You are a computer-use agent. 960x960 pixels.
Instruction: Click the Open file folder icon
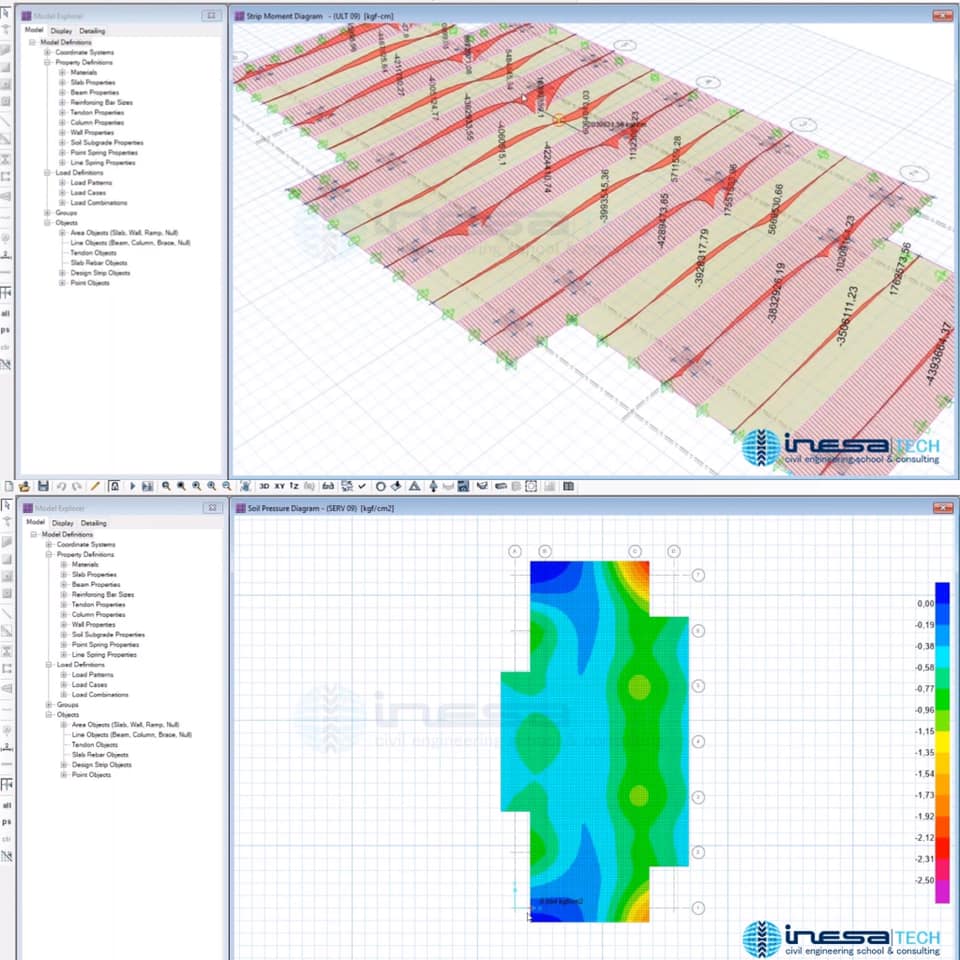24,486
